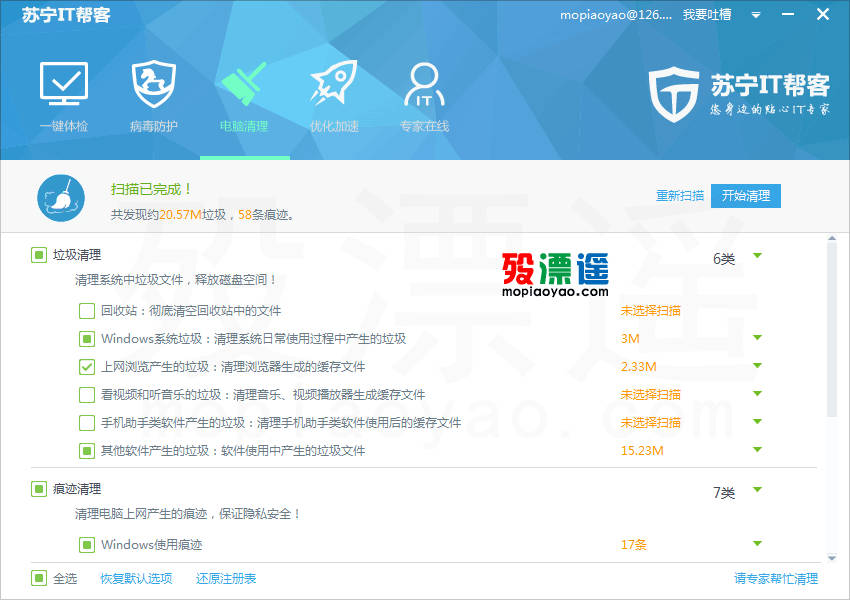Collapse the 垃圾清理 6类 section arrow
The image size is (850, 600).
pyautogui.click(x=758, y=255)
